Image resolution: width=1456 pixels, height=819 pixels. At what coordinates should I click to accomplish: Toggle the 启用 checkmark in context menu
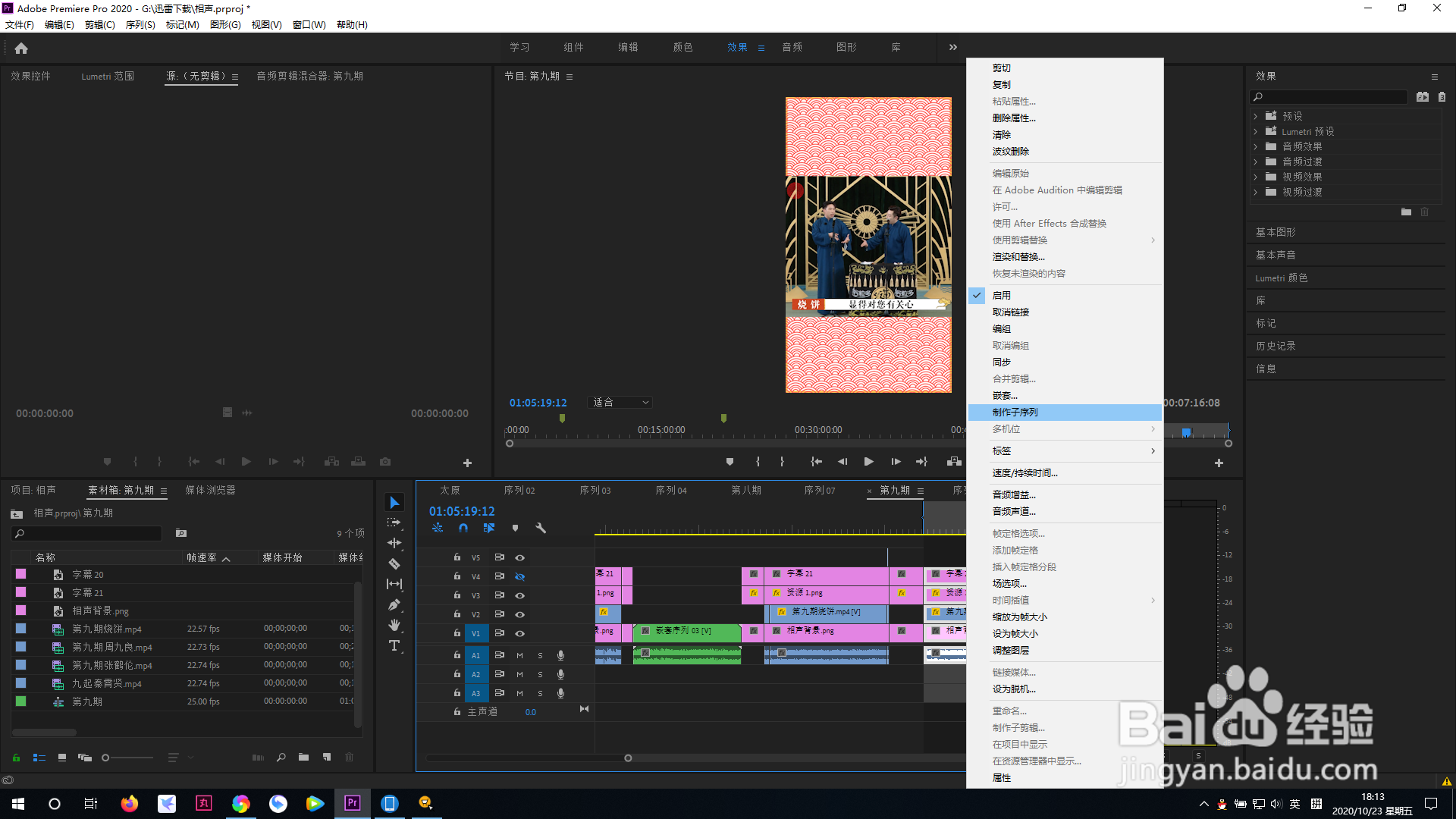[x=1001, y=296]
